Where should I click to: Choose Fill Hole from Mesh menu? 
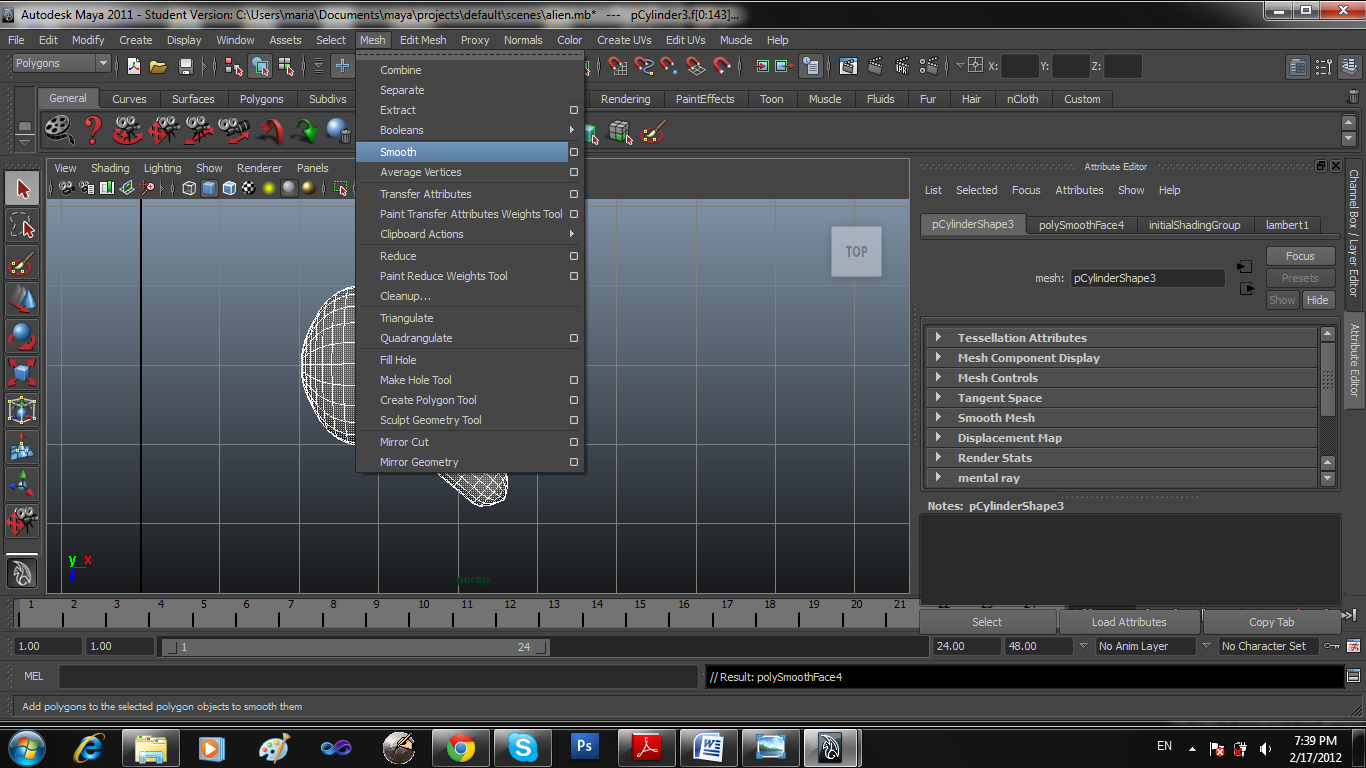(470, 360)
